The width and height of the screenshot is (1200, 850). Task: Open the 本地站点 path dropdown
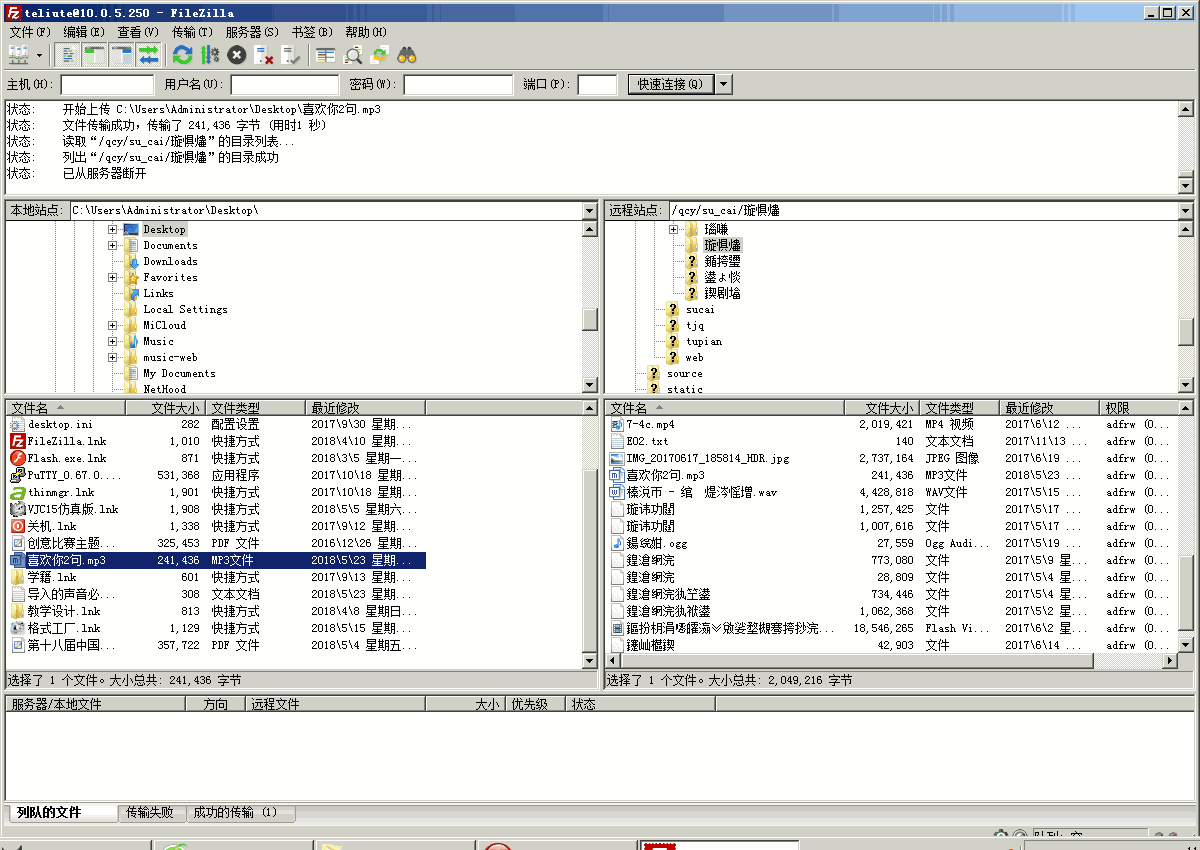point(590,211)
